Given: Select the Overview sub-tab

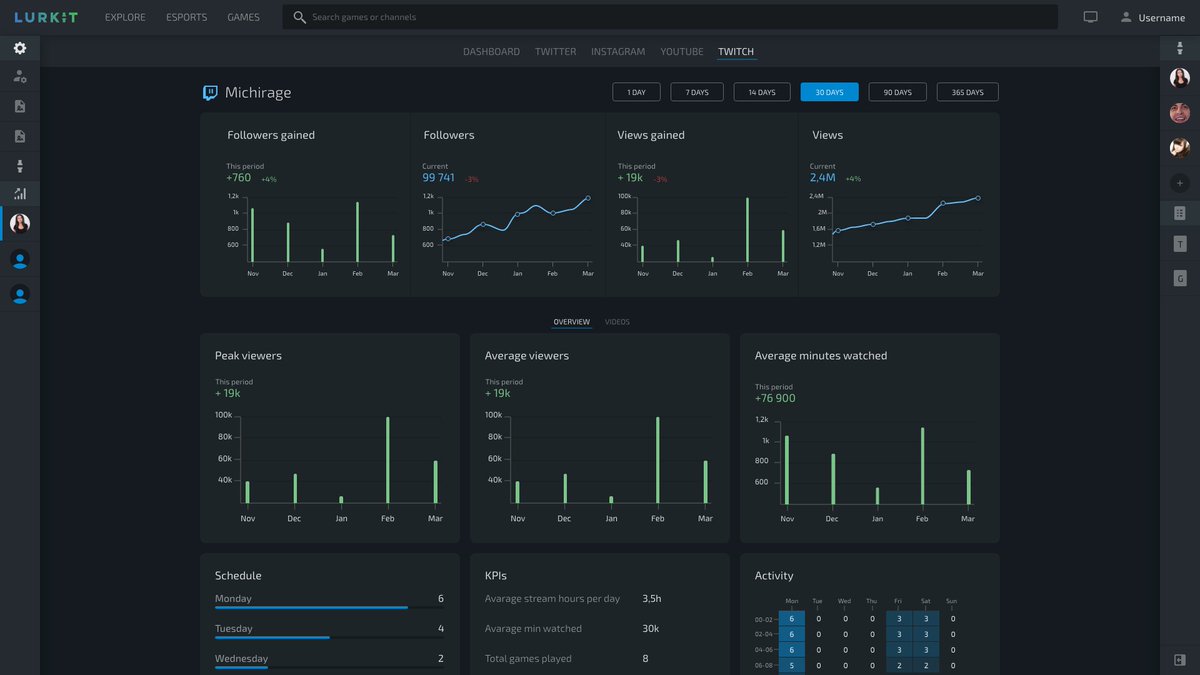Looking at the screenshot, I should coord(572,322).
